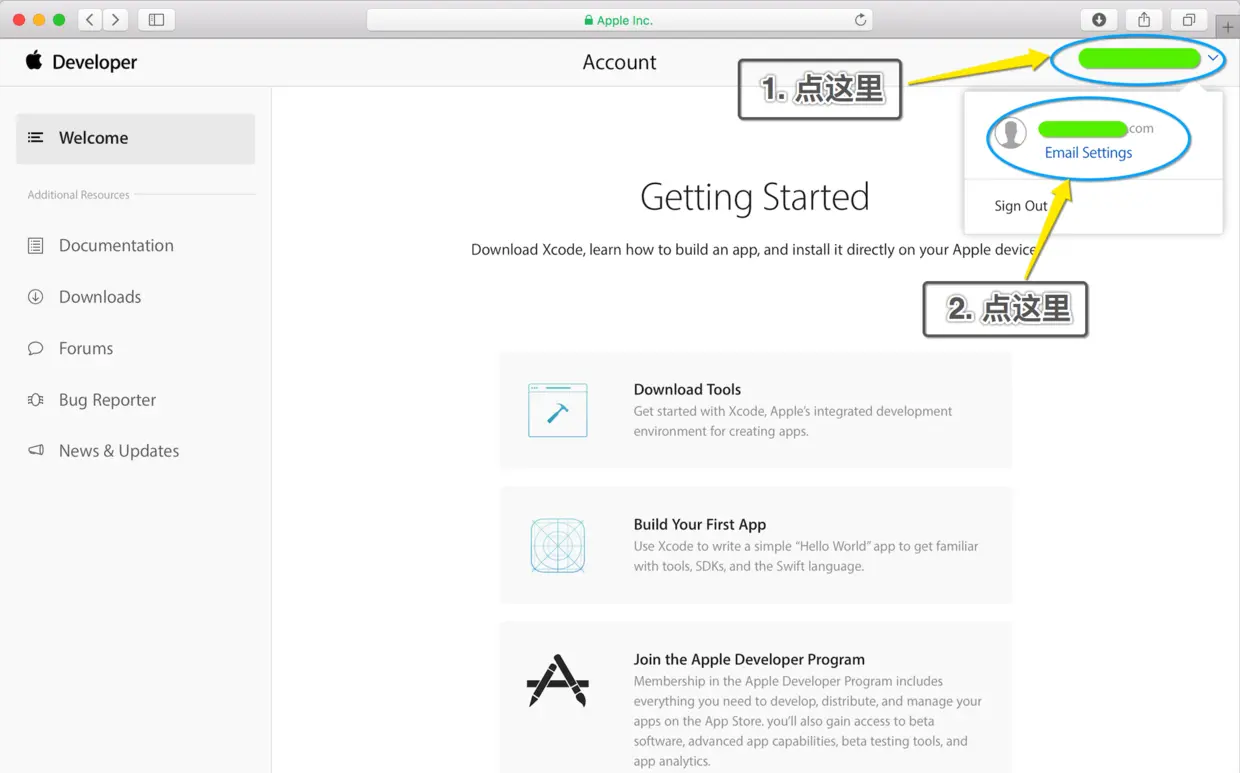Add a new tab with the plus button

pos(1228,28)
